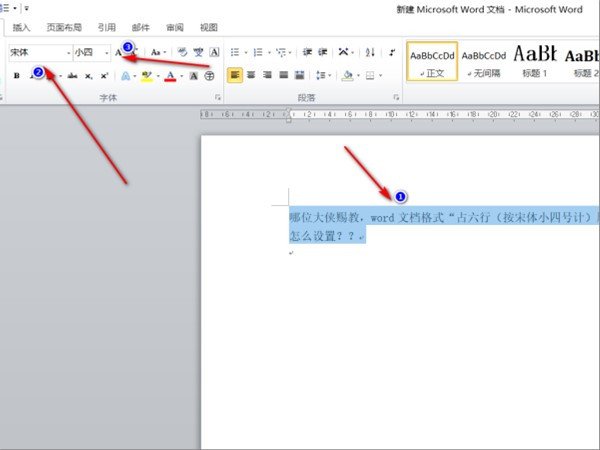This screenshot has width=600, height=450.
Task: Apply the 正文 style
Action: coord(432,62)
